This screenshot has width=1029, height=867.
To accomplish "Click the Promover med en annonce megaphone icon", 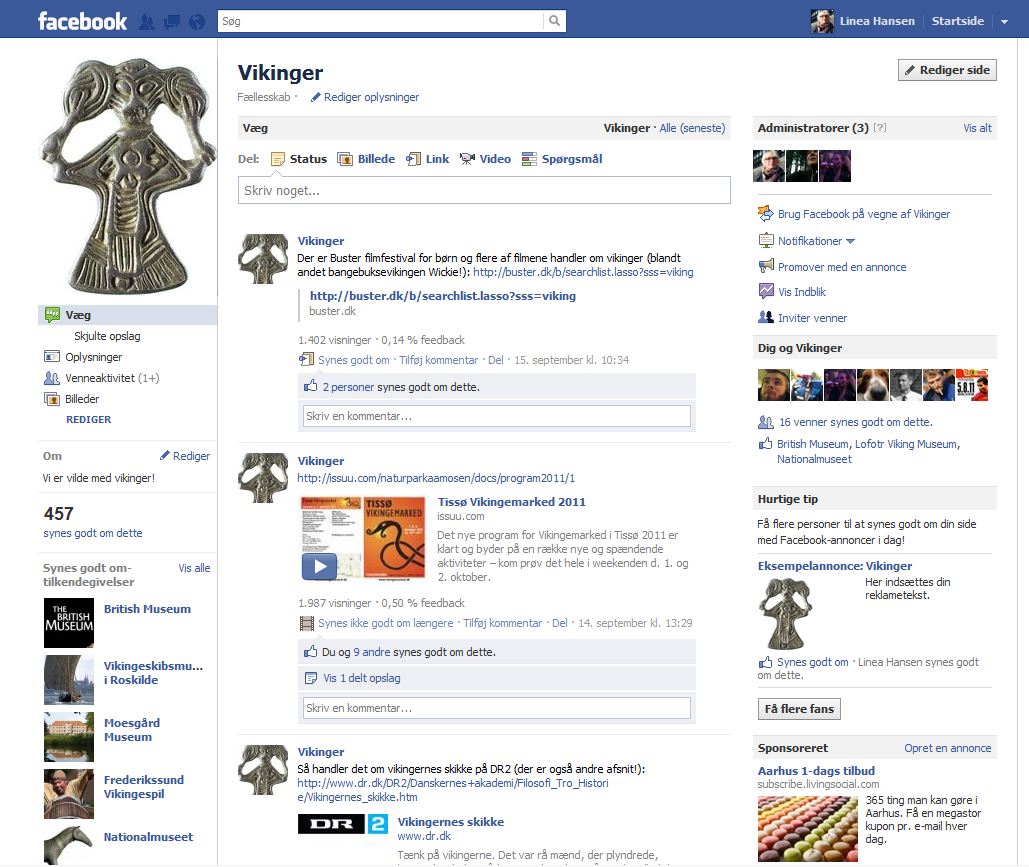I will [766, 266].
